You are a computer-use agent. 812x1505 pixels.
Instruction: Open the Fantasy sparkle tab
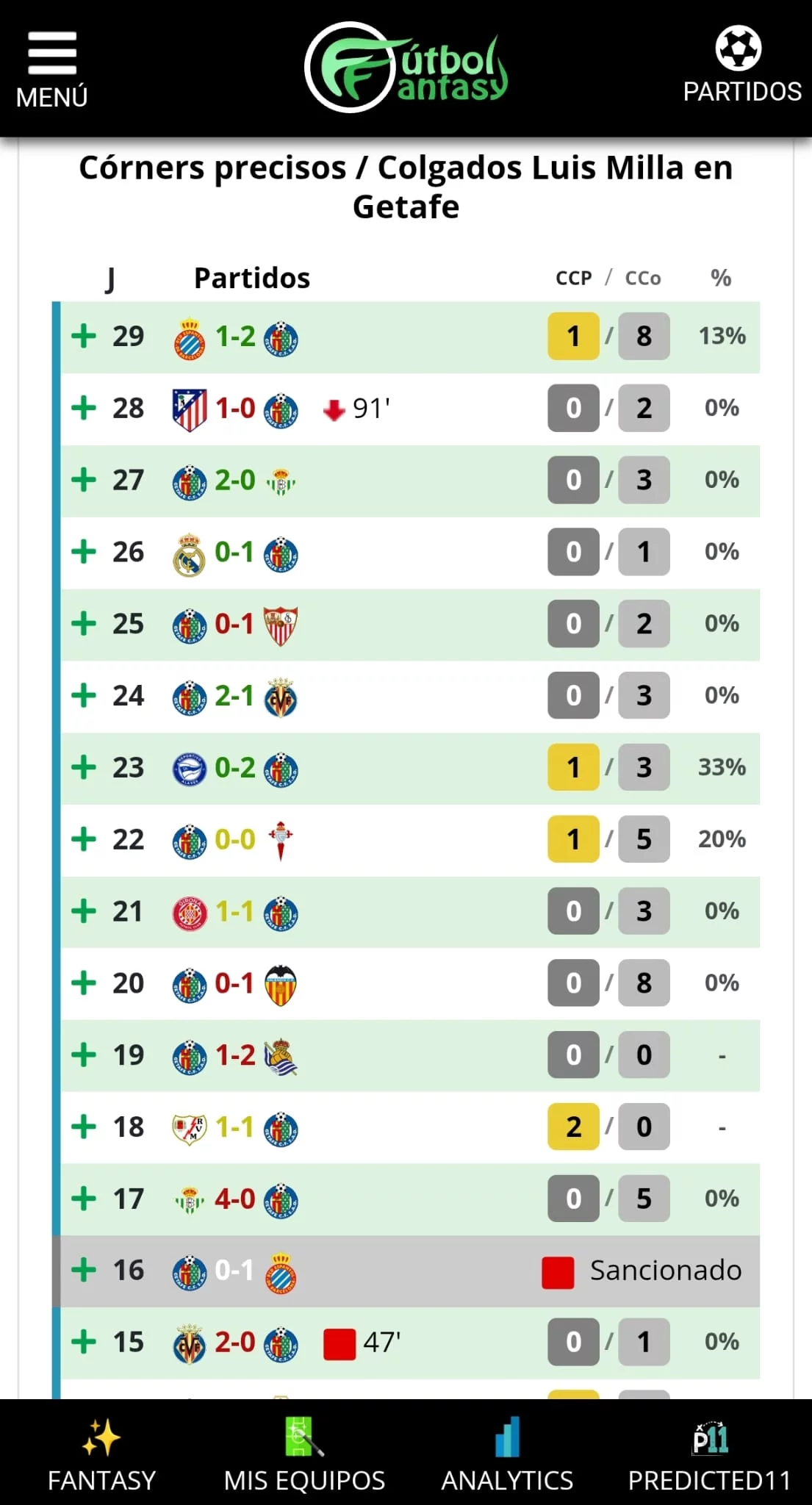click(x=101, y=1437)
